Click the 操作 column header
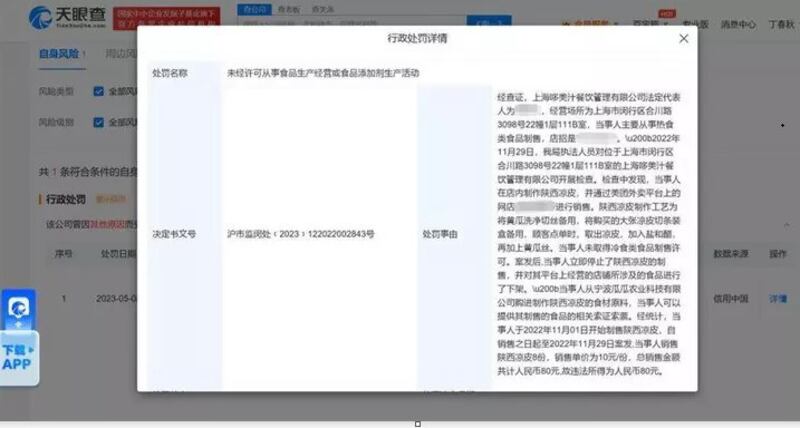The height and width of the screenshot is (428, 800). coord(778,254)
